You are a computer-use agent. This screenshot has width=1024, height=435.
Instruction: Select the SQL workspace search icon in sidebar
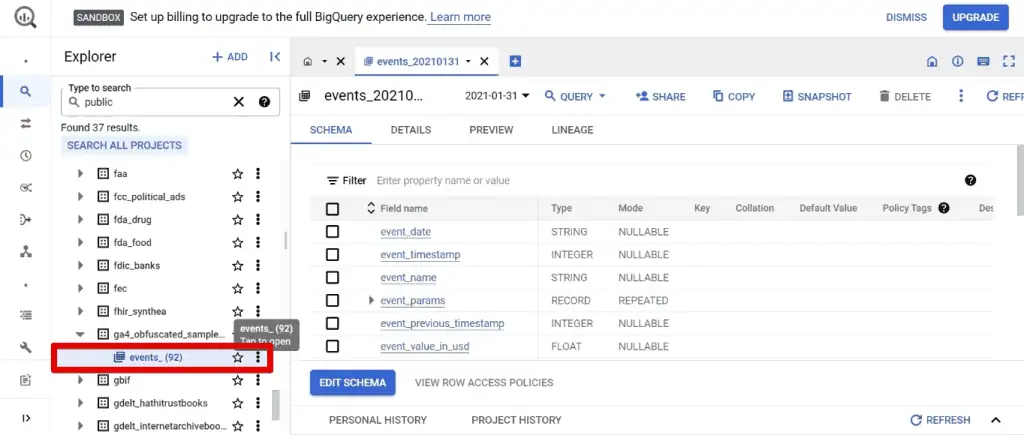tap(25, 91)
